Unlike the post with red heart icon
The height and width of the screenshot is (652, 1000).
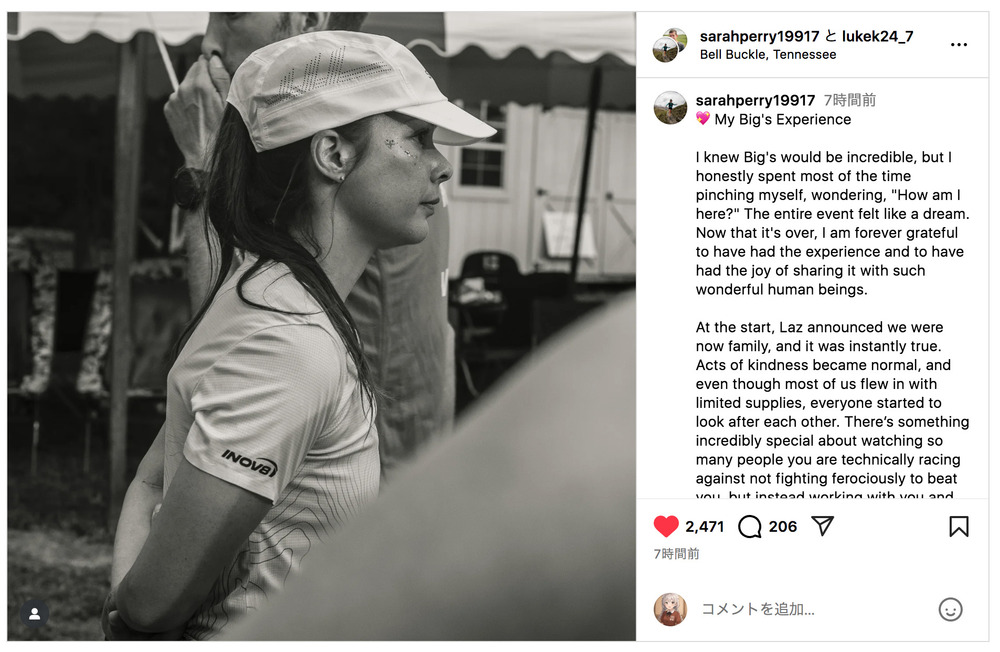click(x=666, y=526)
